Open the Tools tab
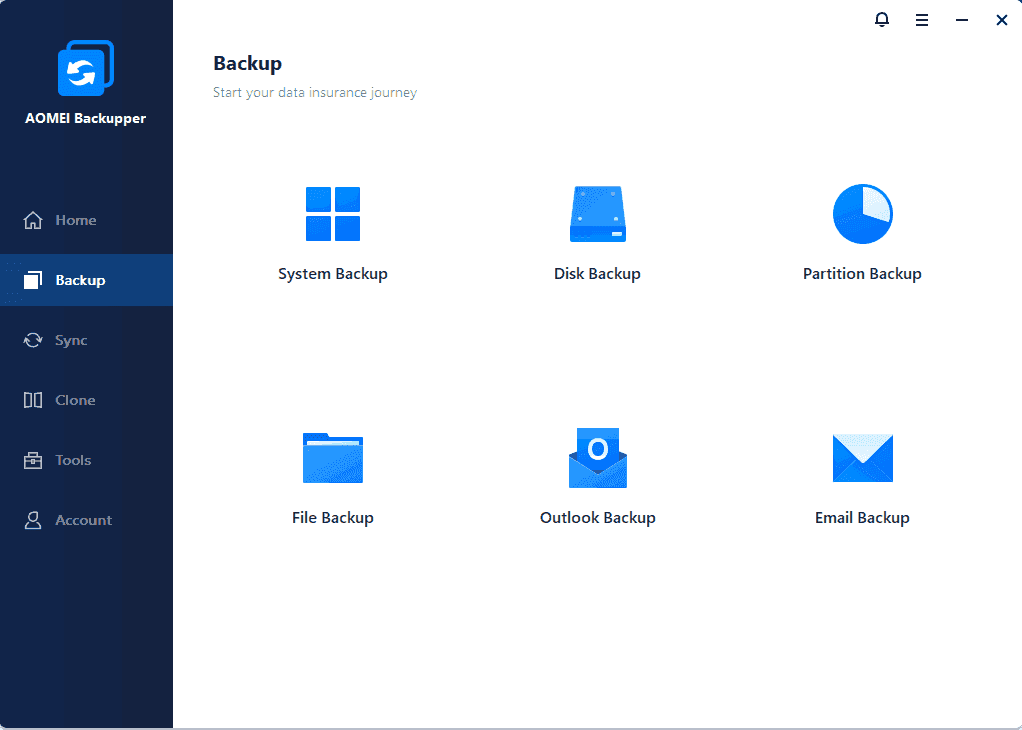Screen dimensions: 1022x730 [86, 460]
